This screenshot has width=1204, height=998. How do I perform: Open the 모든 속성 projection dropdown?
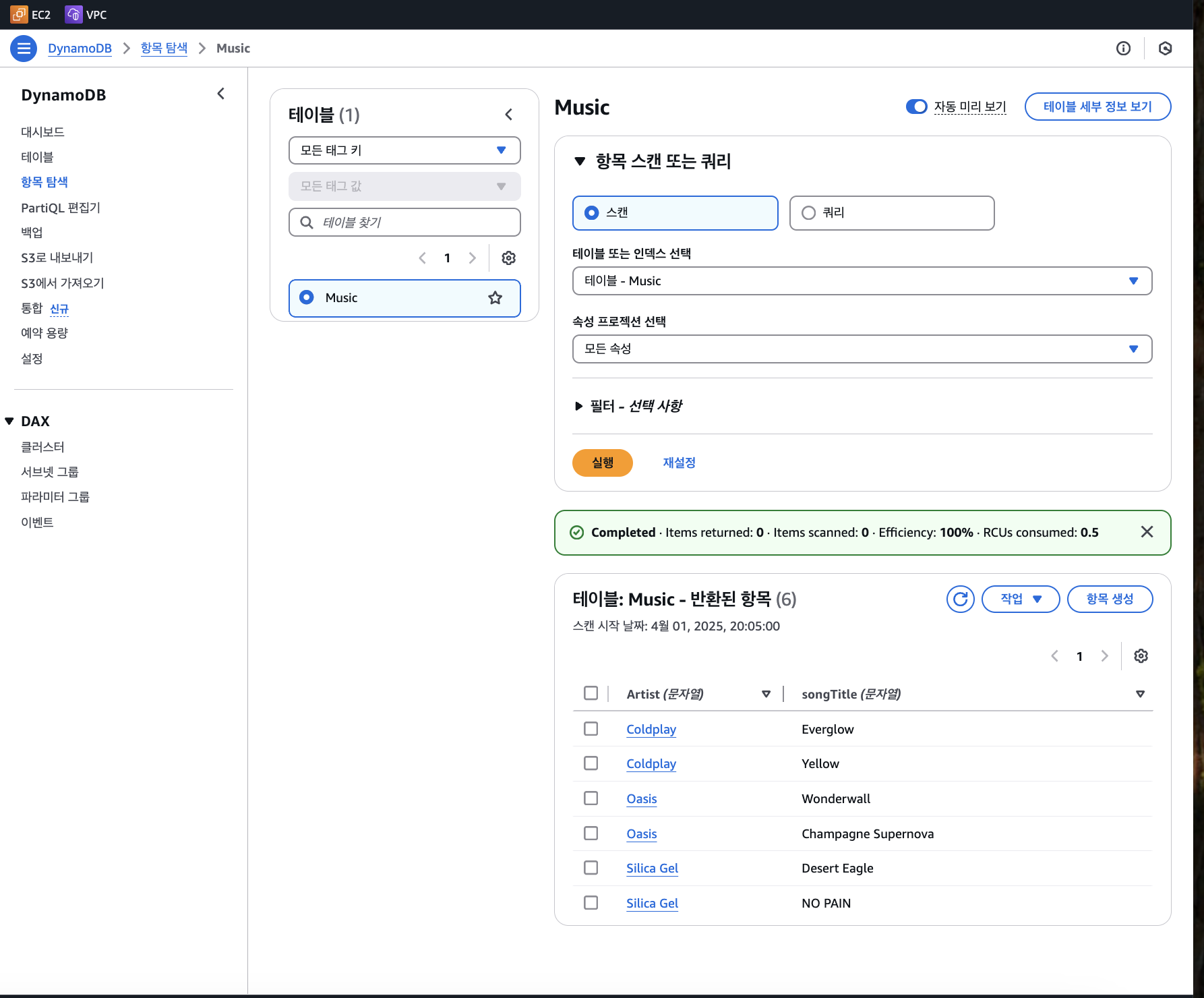862,349
